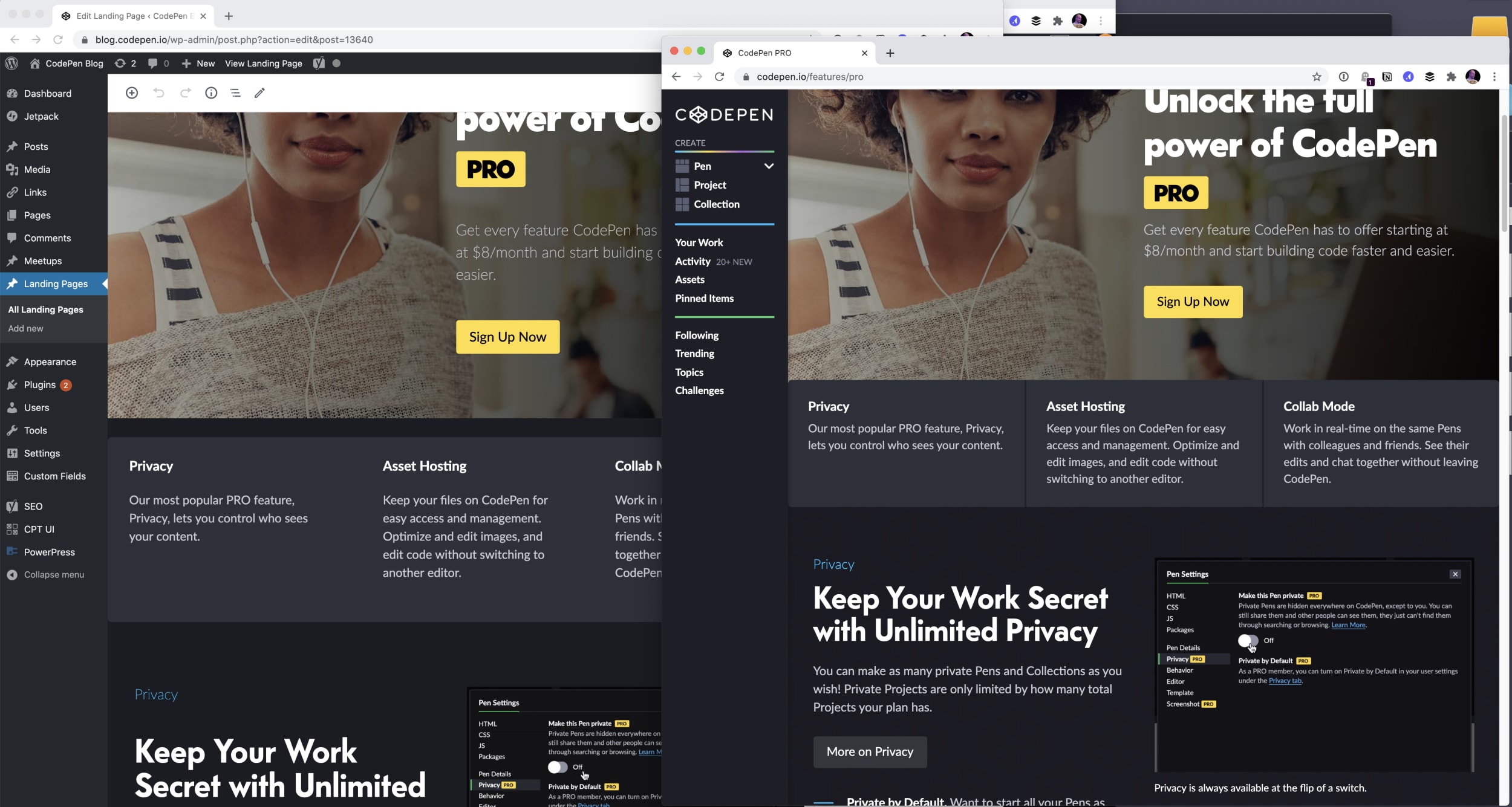Viewport: 1512px width, 807px height.
Task: Click the pencil edit tools icon
Action: (259, 92)
